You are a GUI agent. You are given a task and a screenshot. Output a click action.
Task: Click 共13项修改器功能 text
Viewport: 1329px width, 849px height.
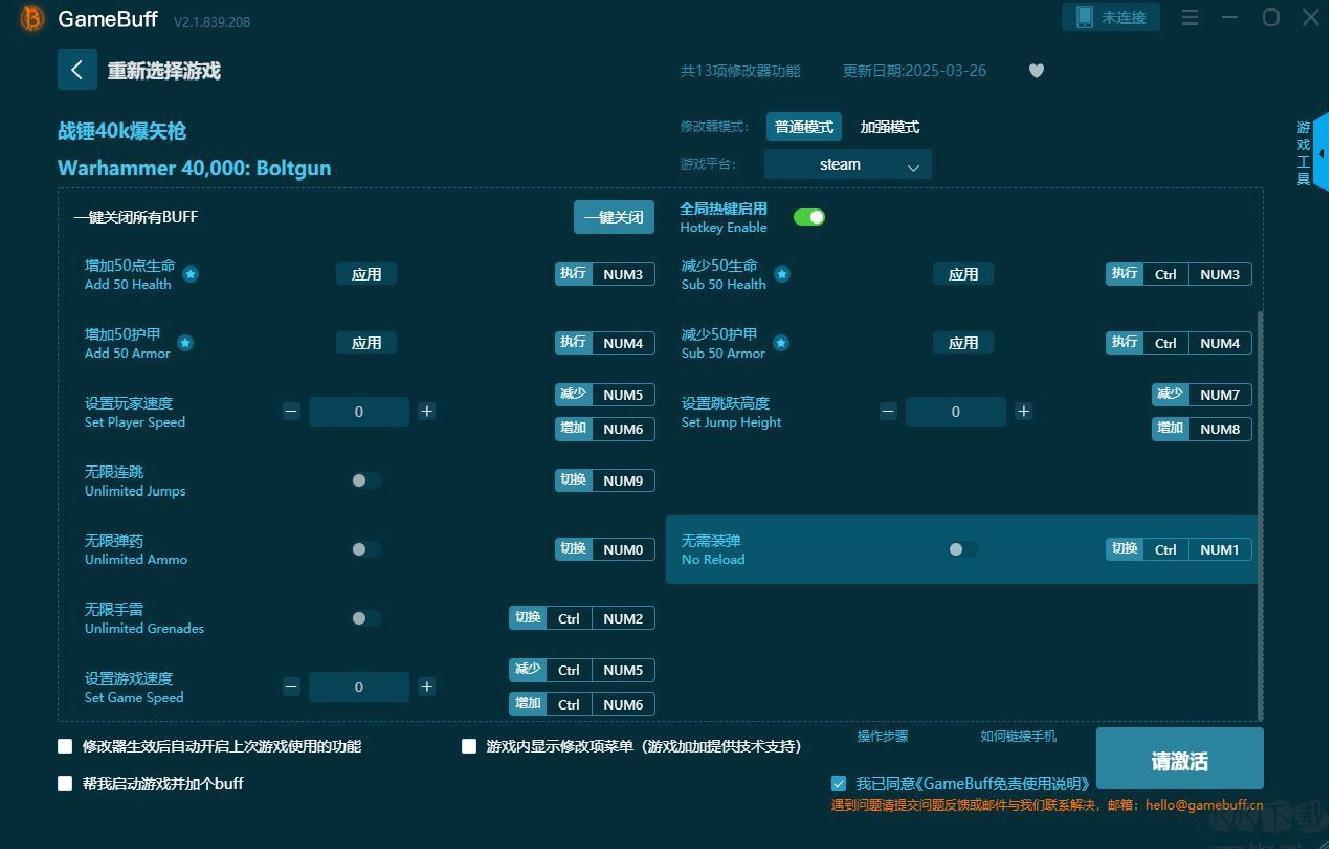click(740, 71)
